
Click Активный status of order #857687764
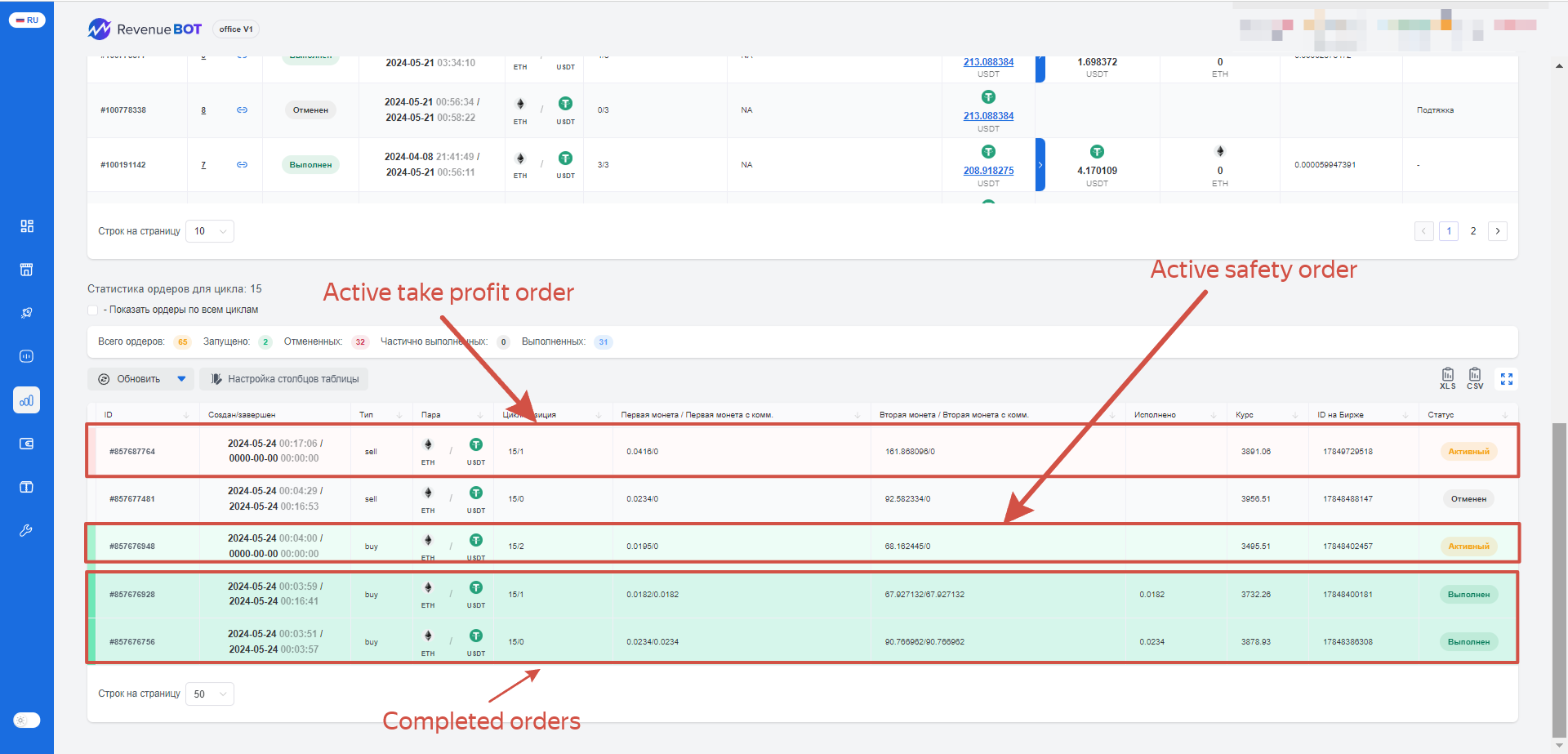[1468, 451]
